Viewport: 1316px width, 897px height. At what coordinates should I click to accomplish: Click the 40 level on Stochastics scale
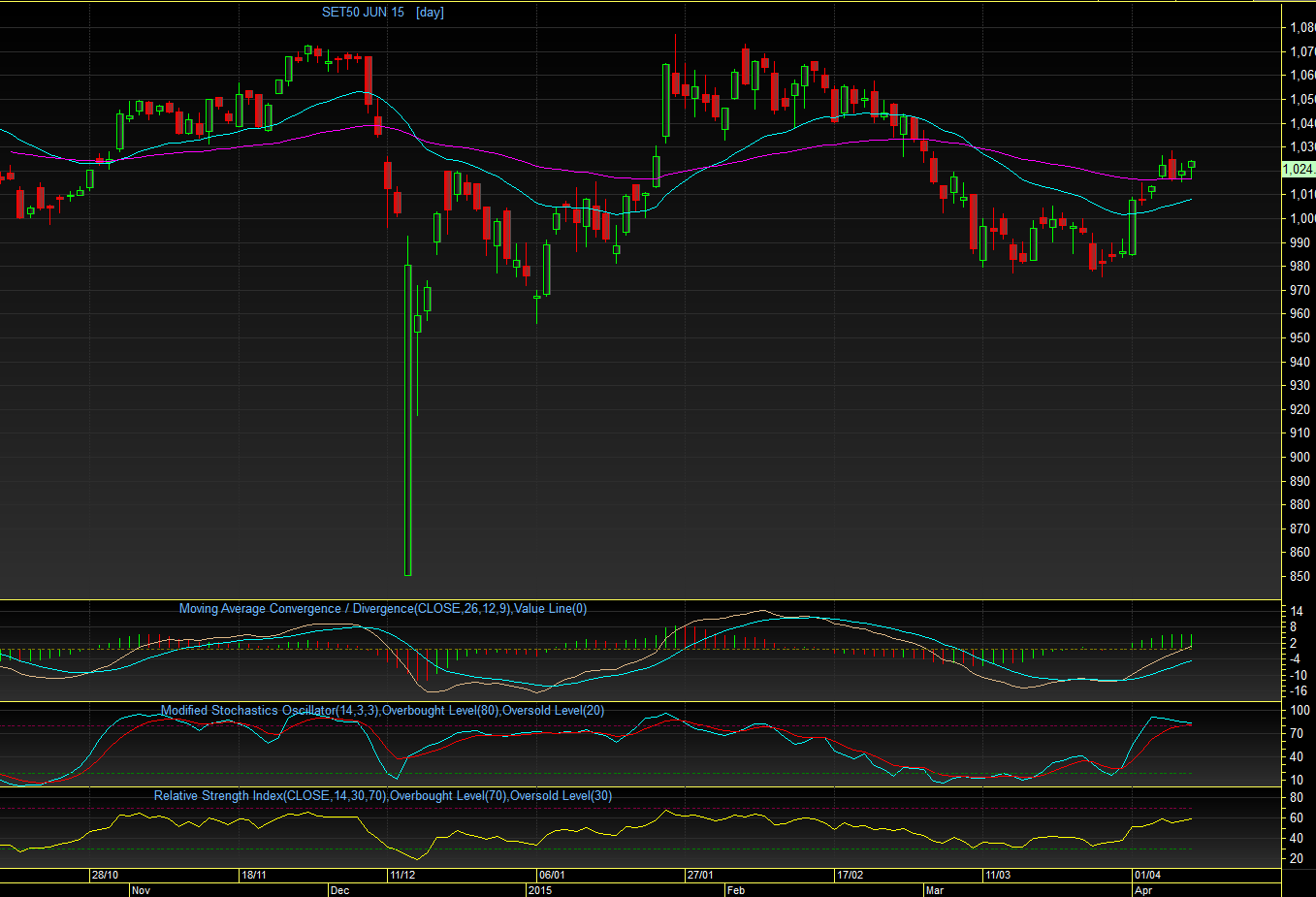(x=1297, y=757)
